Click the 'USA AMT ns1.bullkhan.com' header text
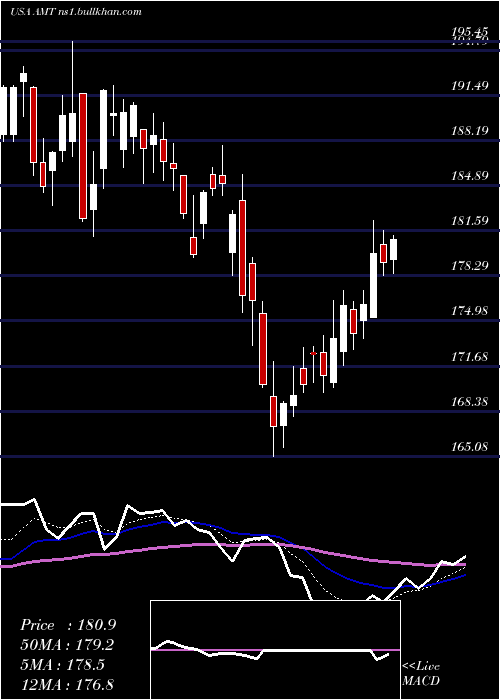500x700 pixels. tap(75, 12)
